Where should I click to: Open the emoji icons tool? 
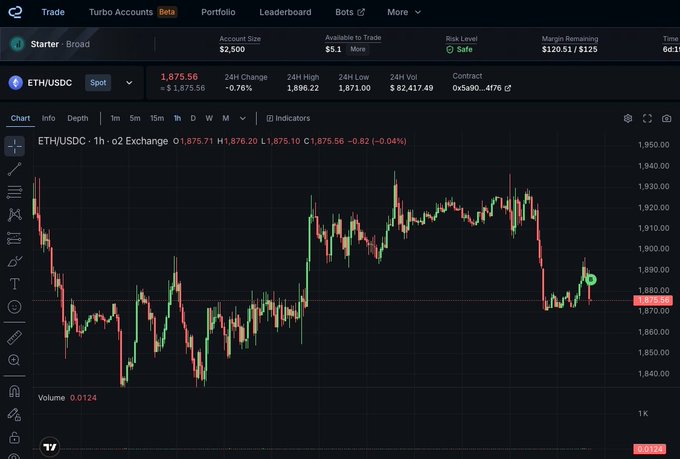14,307
